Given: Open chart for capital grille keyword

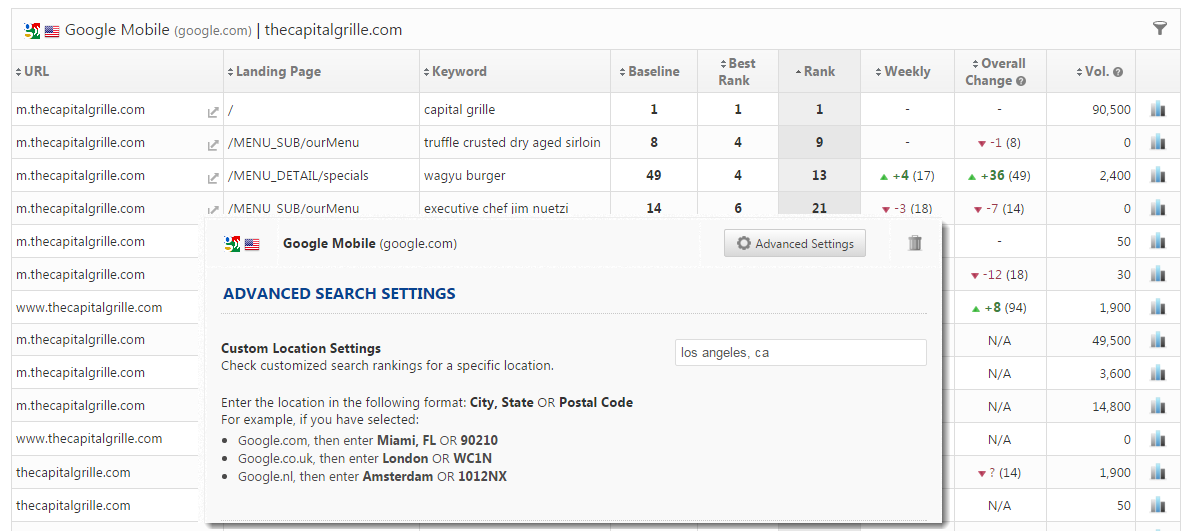Looking at the screenshot, I should point(1158,109).
